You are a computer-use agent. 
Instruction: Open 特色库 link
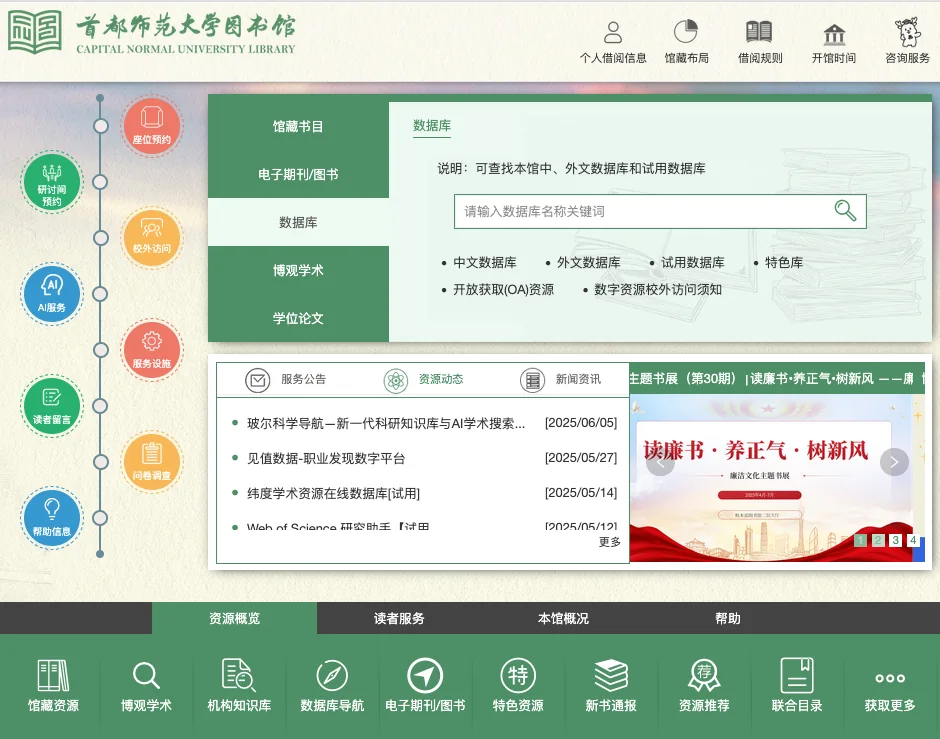click(784, 263)
